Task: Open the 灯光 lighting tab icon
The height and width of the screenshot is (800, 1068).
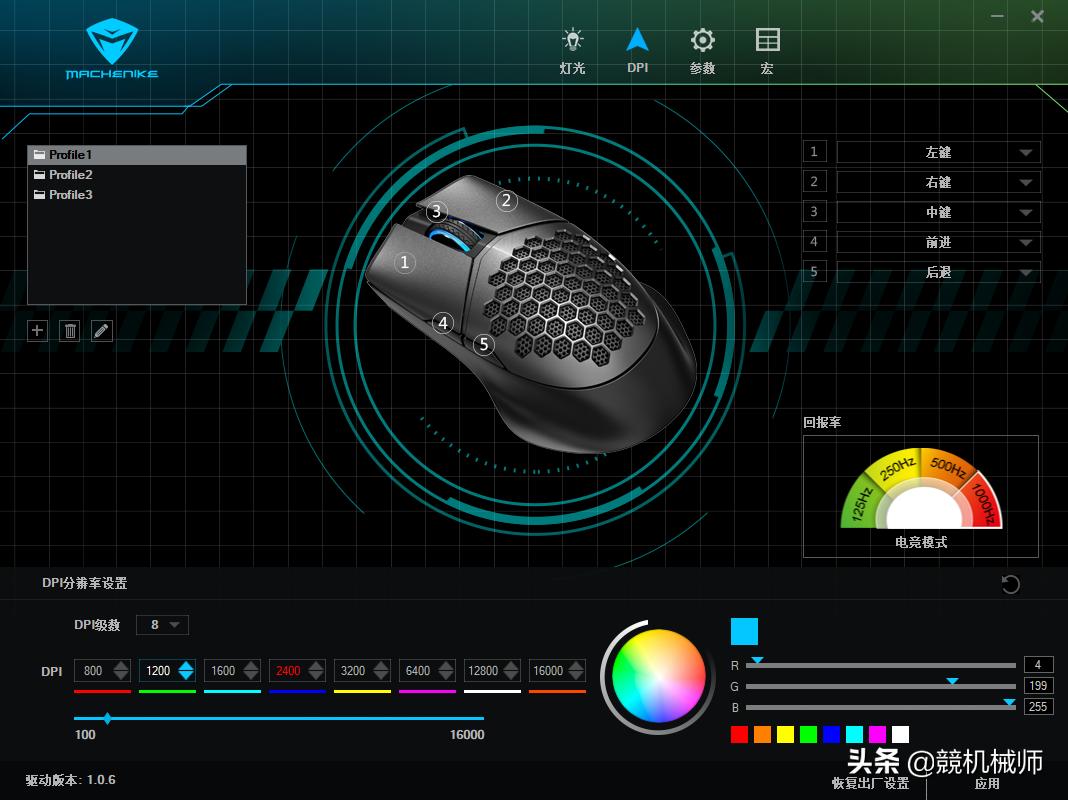Action: (x=572, y=41)
